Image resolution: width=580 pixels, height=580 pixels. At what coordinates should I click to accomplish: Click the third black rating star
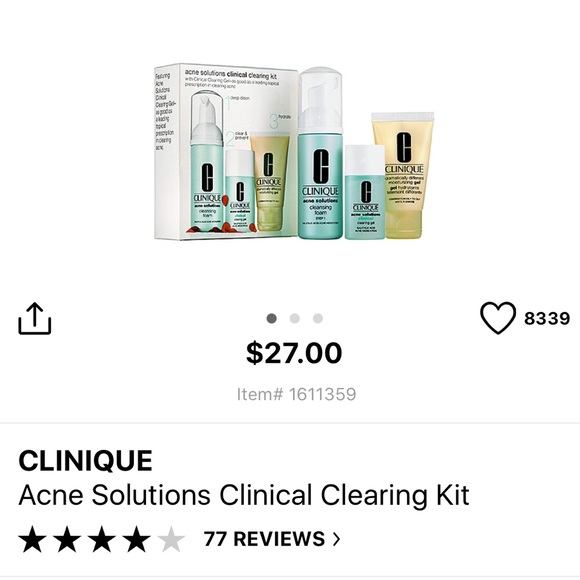click(102, 539)
